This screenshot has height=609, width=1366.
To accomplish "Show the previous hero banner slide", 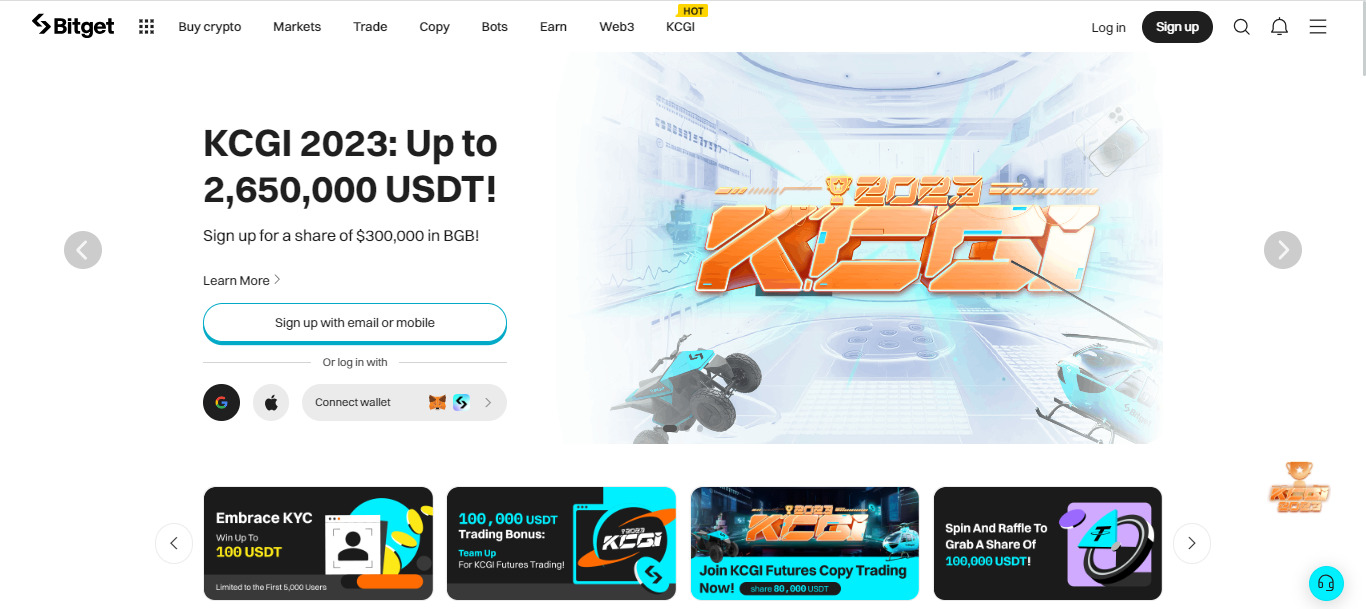I will [x=83, y=250].
